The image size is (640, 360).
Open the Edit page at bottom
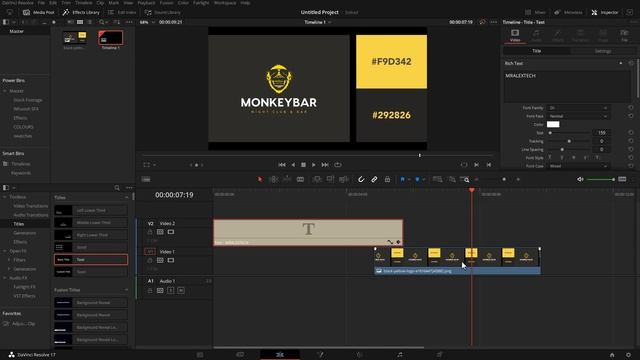[280, 354]
